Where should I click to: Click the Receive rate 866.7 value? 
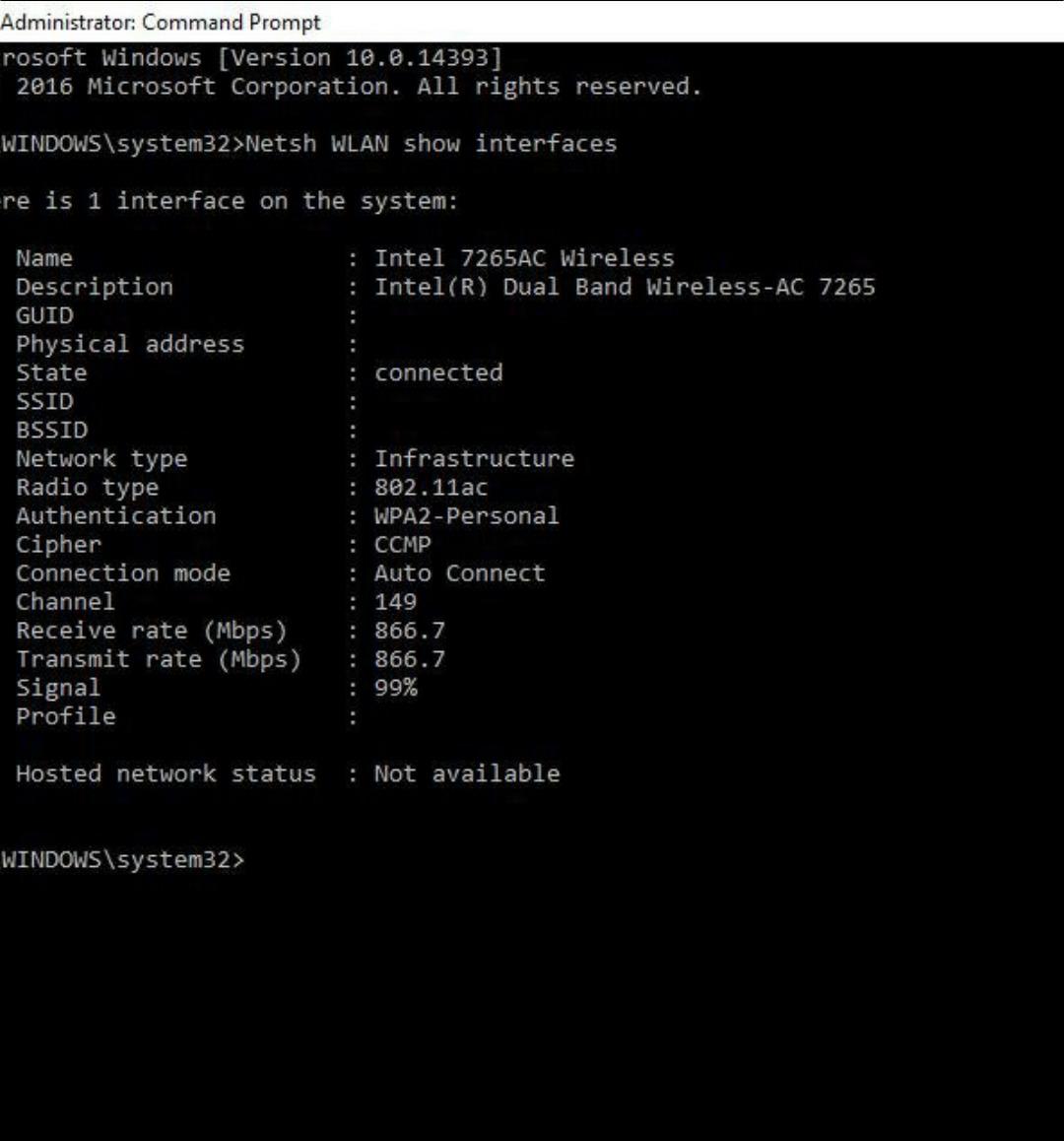pos(409,631)
